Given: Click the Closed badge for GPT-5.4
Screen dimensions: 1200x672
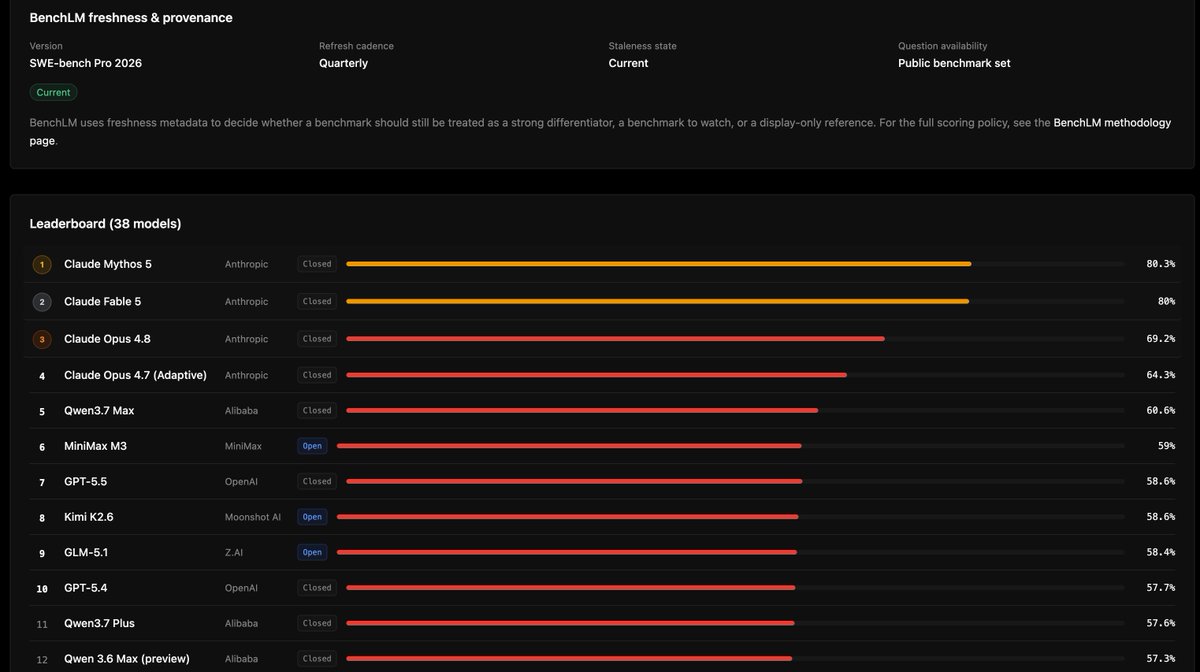Looking at the screenshot, I should 317,588.
